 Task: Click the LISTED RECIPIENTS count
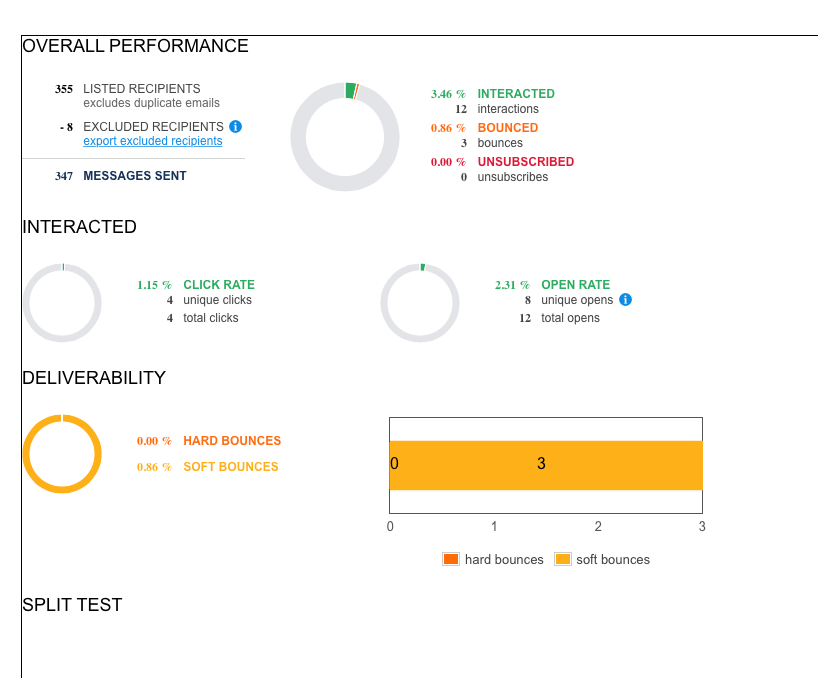click(x=64, y=89)
